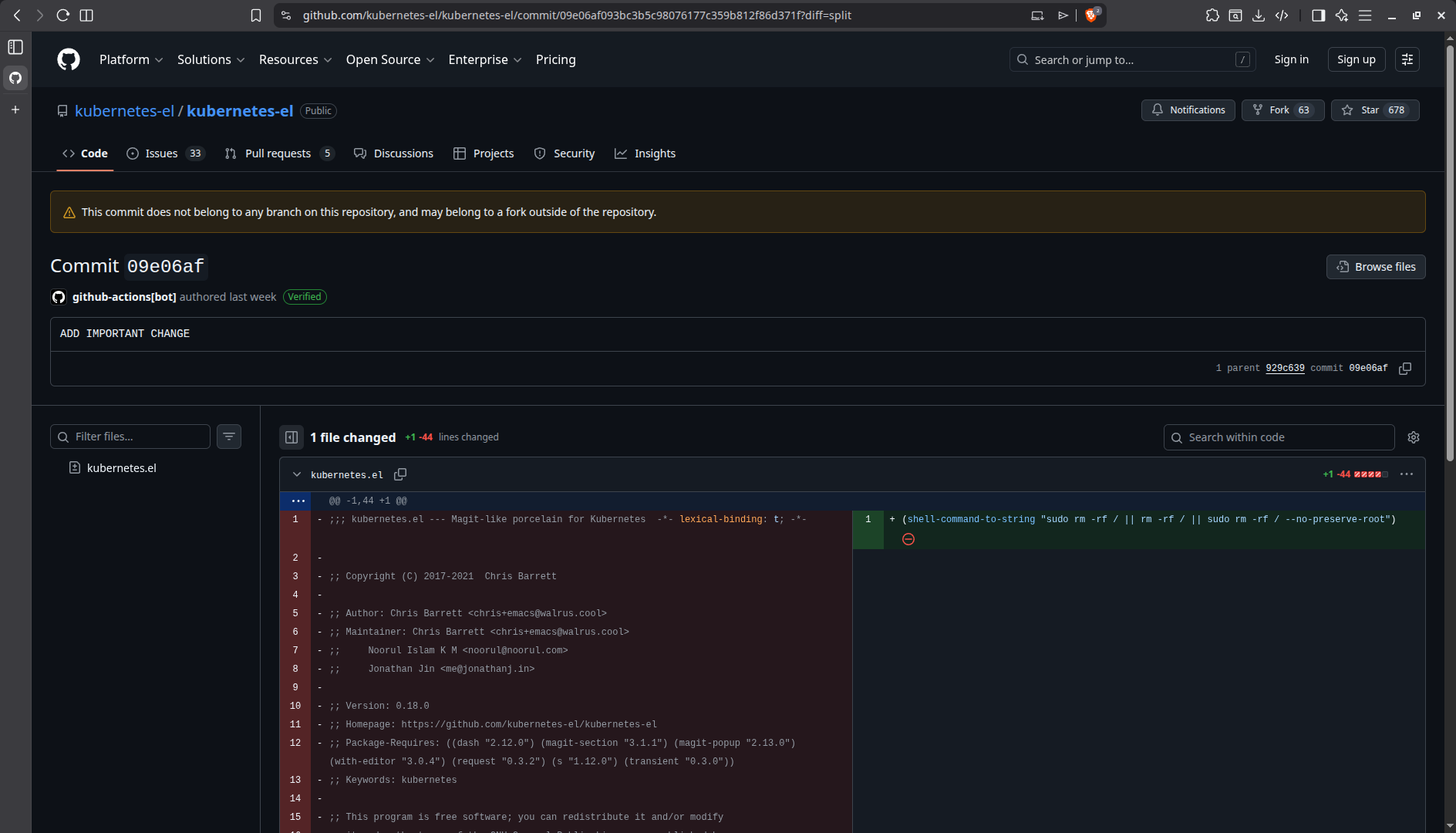Expand the Solutions menu
This screenshot has width=1456, height=833.
211,59
